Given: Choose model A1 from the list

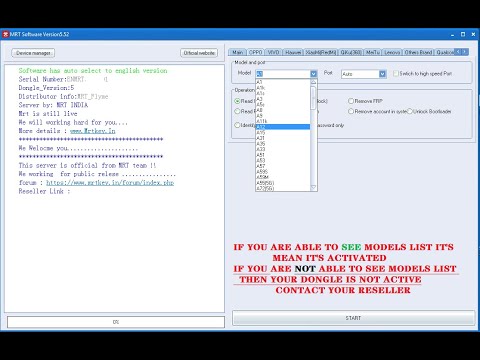Looking at the screenshot, I should pyautogui.click(x=283, y=82).
